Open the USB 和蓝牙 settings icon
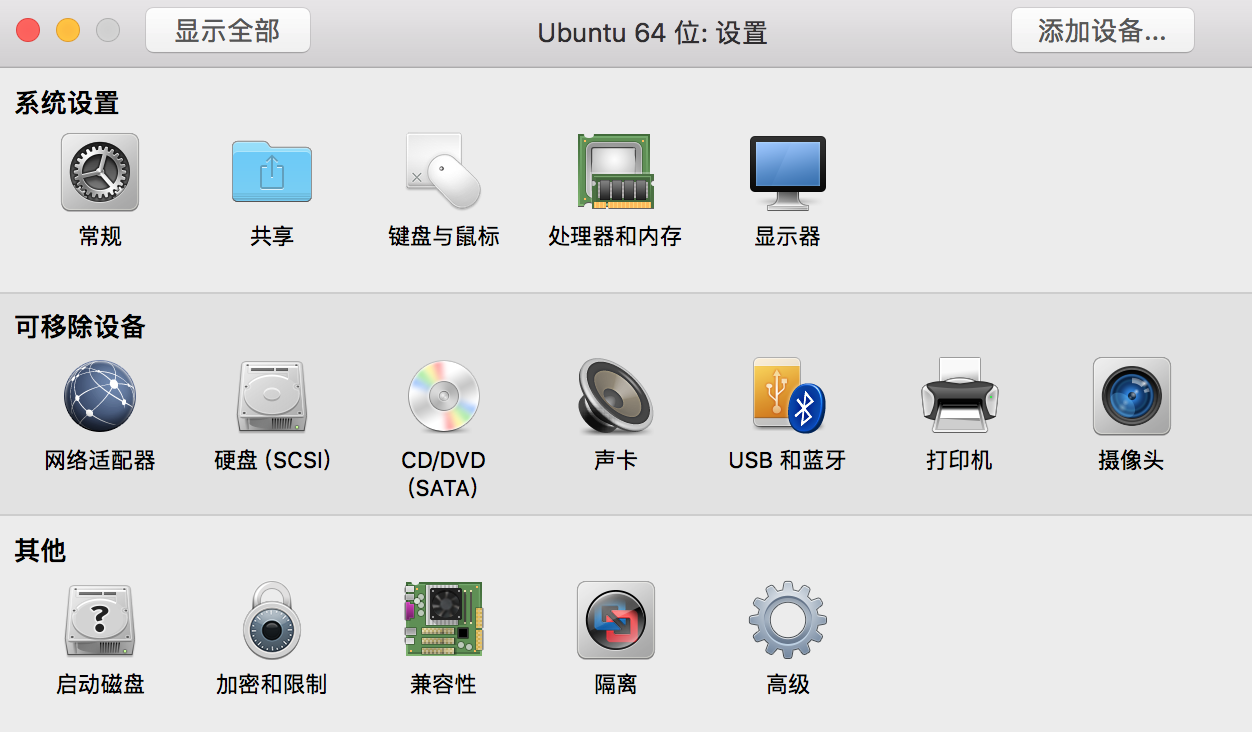 (x=788, y=396)
